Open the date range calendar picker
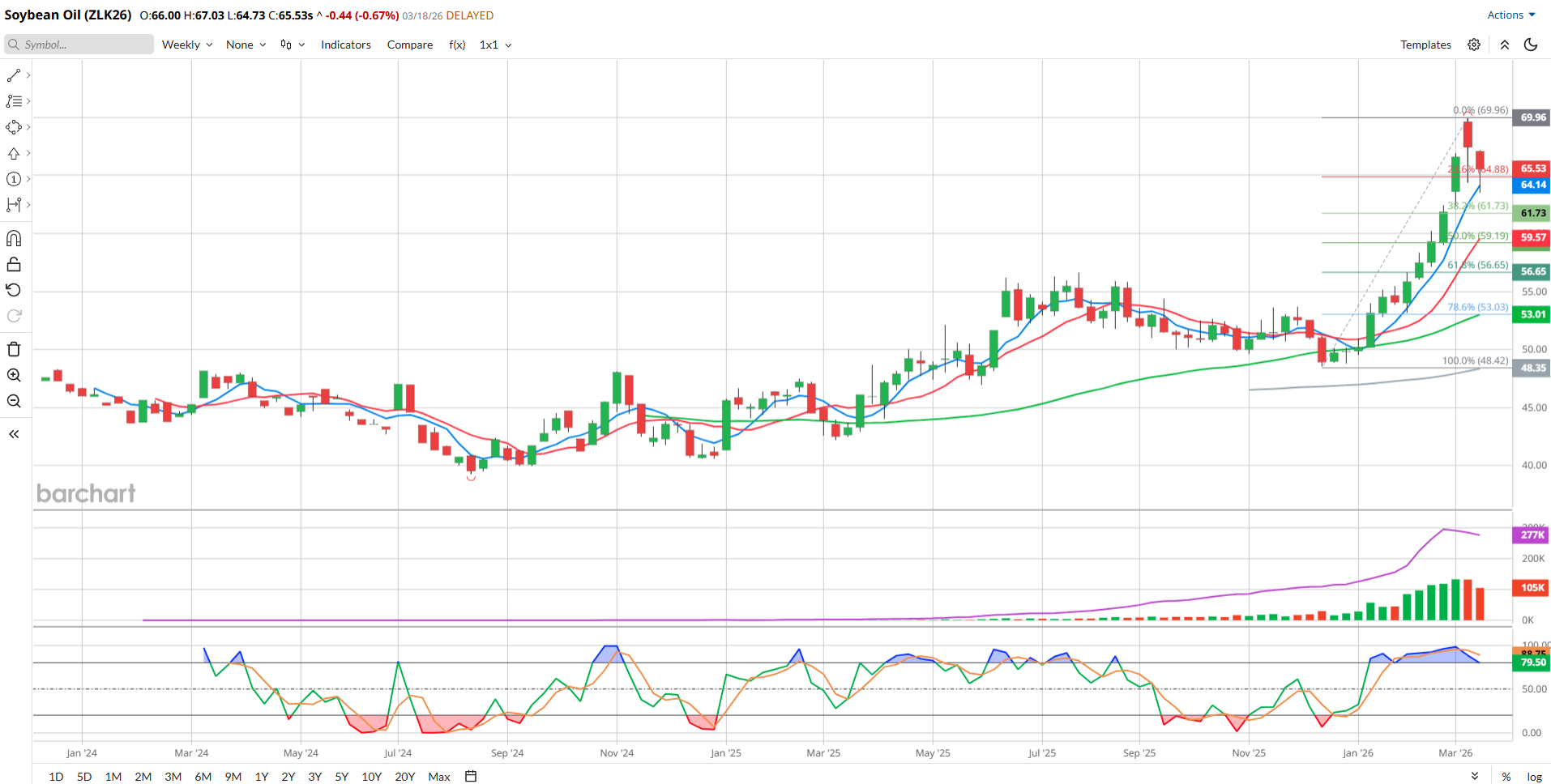The height and width of the screenshot is (784, 1551). [471, 776]
